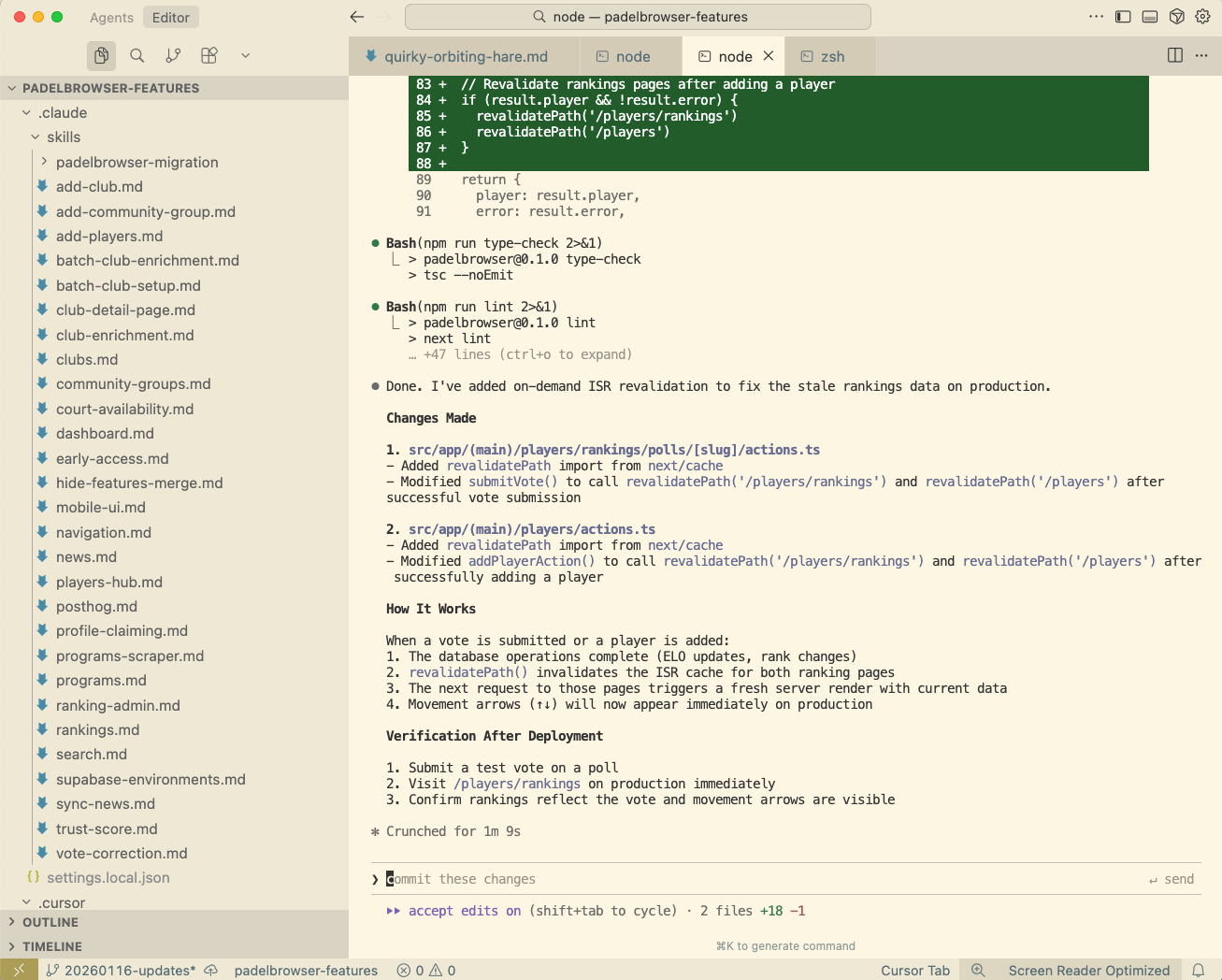Toggle Screen Reader Optimized mode
1222x980 pixels.
[x=1088, y=971]
